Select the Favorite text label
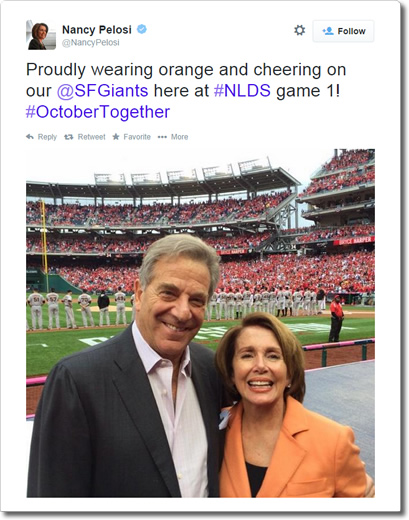This screenshot has width=409, height=520. [137, 137]
